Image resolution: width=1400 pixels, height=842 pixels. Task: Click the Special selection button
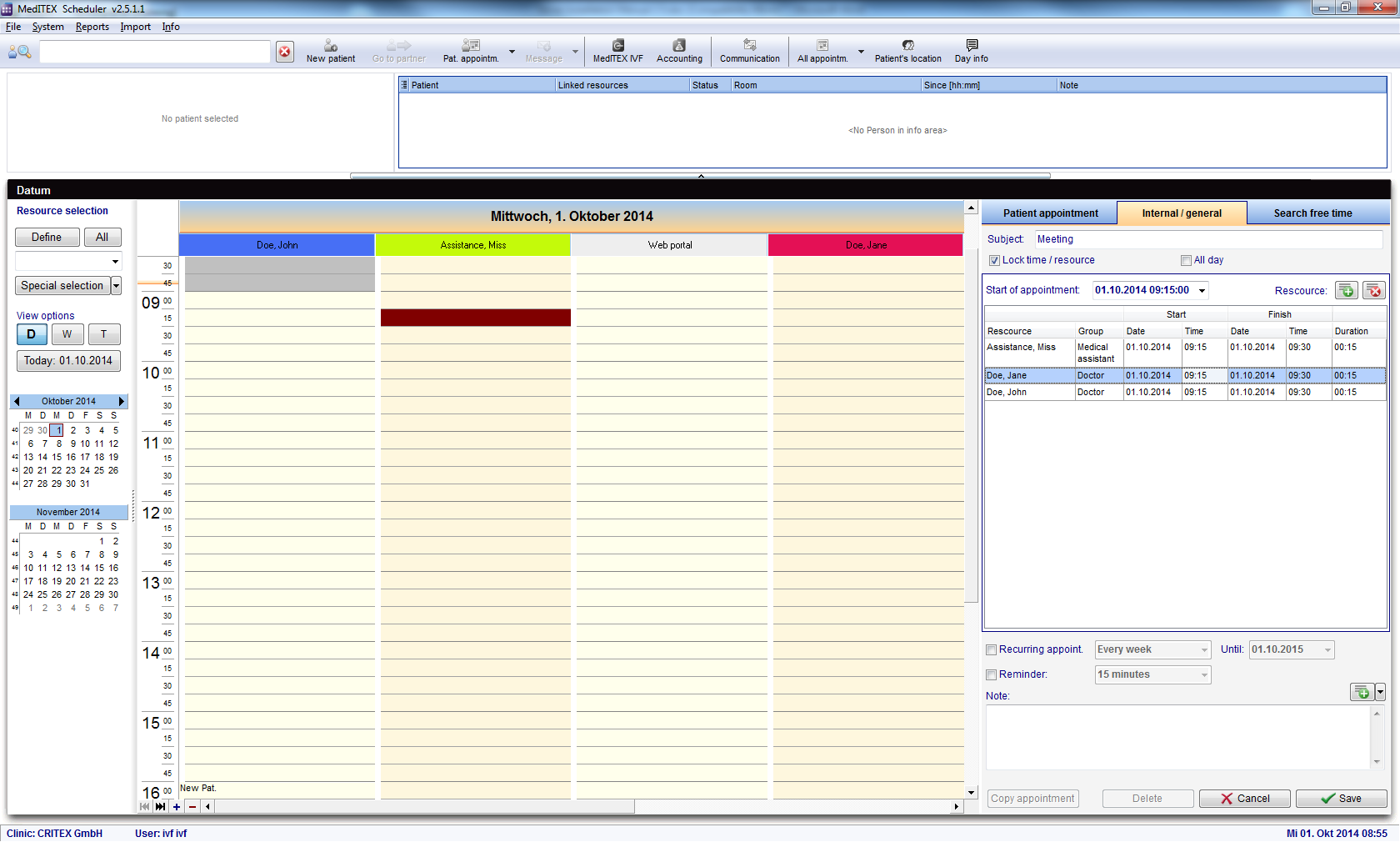point(62,286)
